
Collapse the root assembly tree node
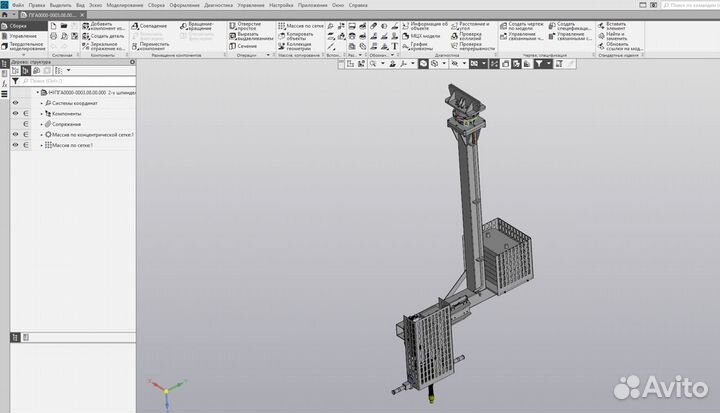coord(38,93)
